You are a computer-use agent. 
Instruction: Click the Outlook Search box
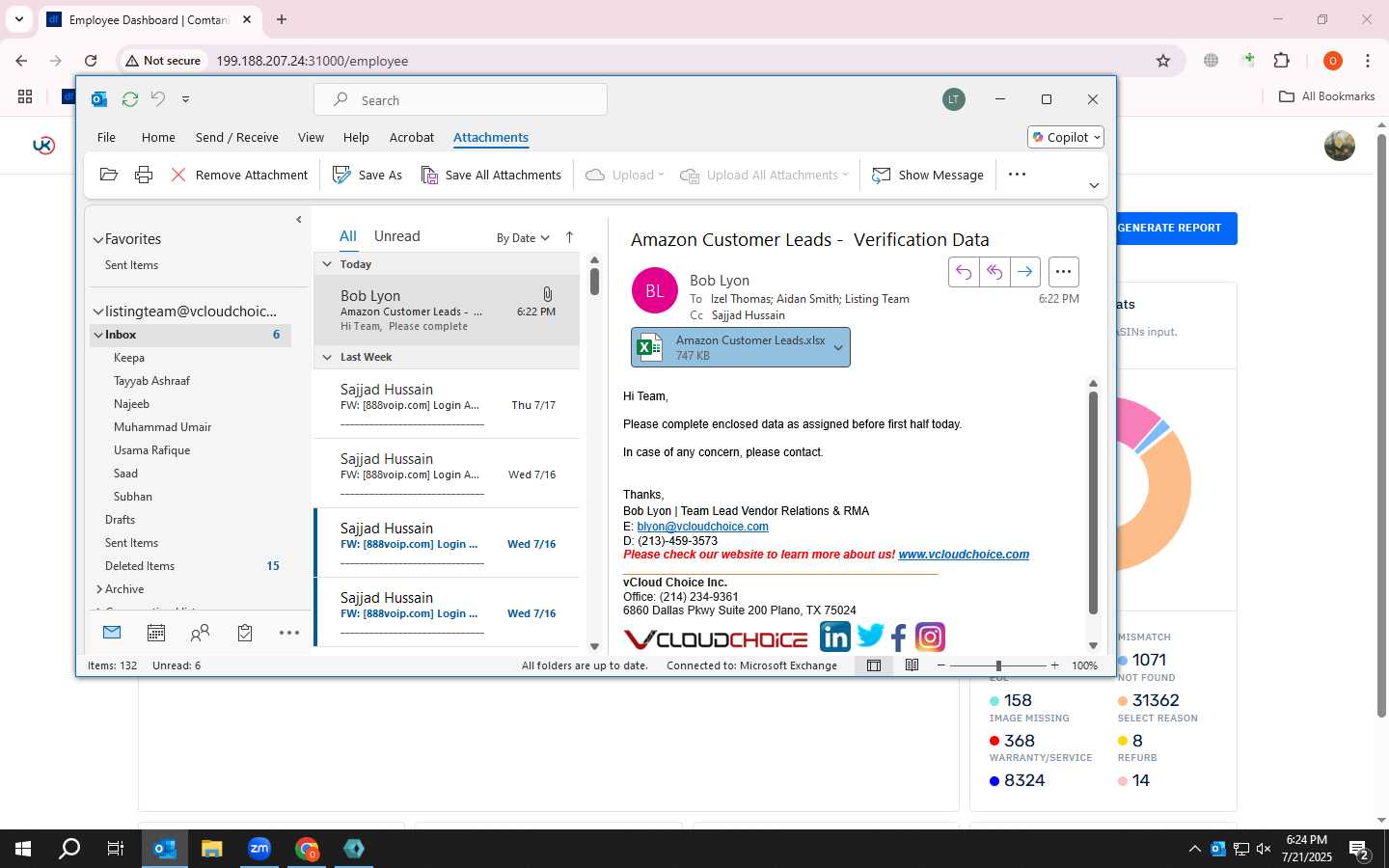[460, 100]
